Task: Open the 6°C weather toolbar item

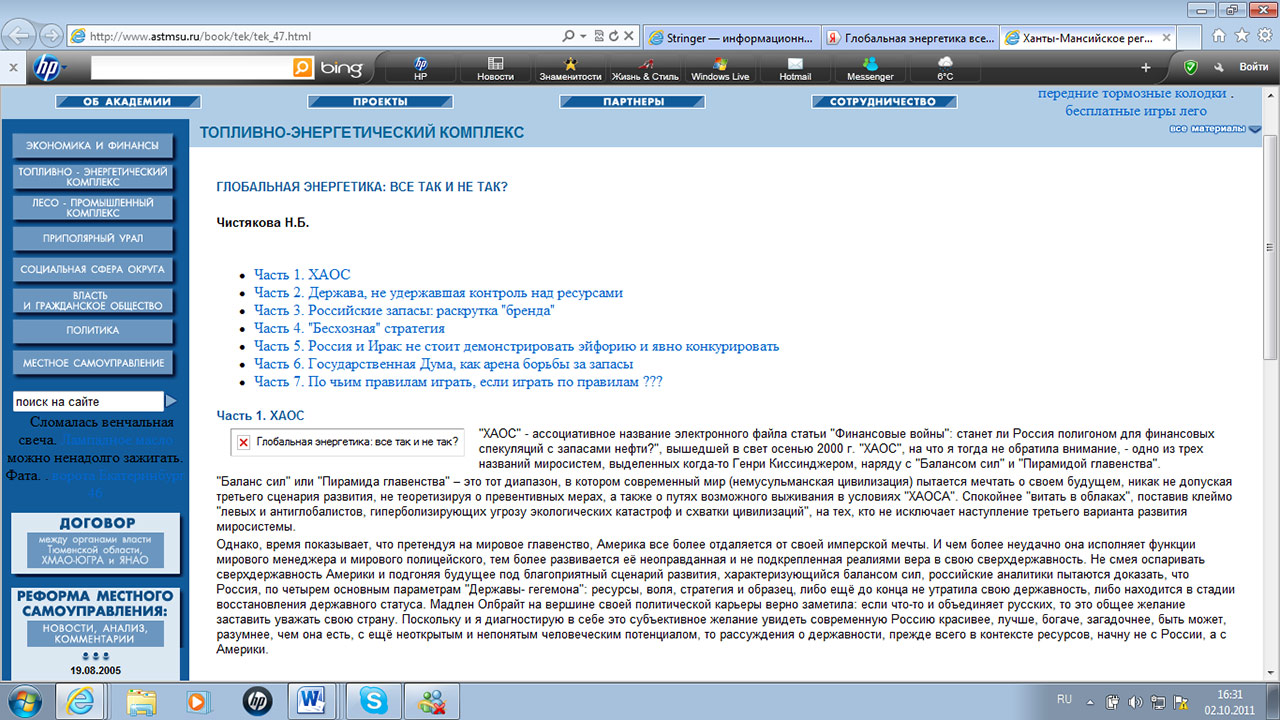Action: point(945,68)
